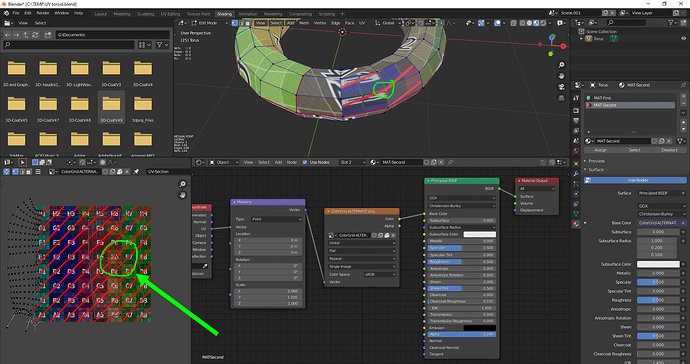Viewport: 690px width, 364px height.
Task: Open the Tool properties tab
Action: 576,98
